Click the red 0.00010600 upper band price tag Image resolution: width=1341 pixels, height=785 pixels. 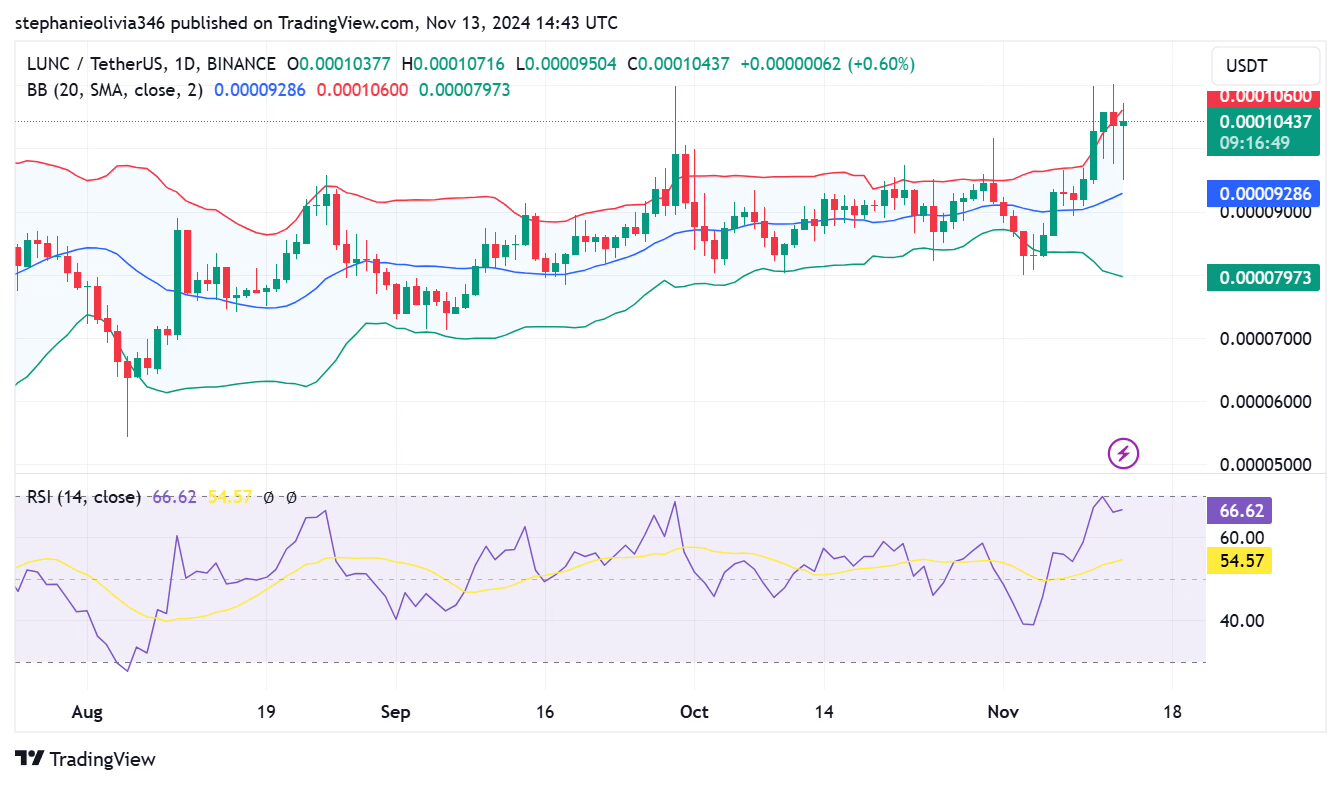pyautogui.click(x=1264, y=97)
